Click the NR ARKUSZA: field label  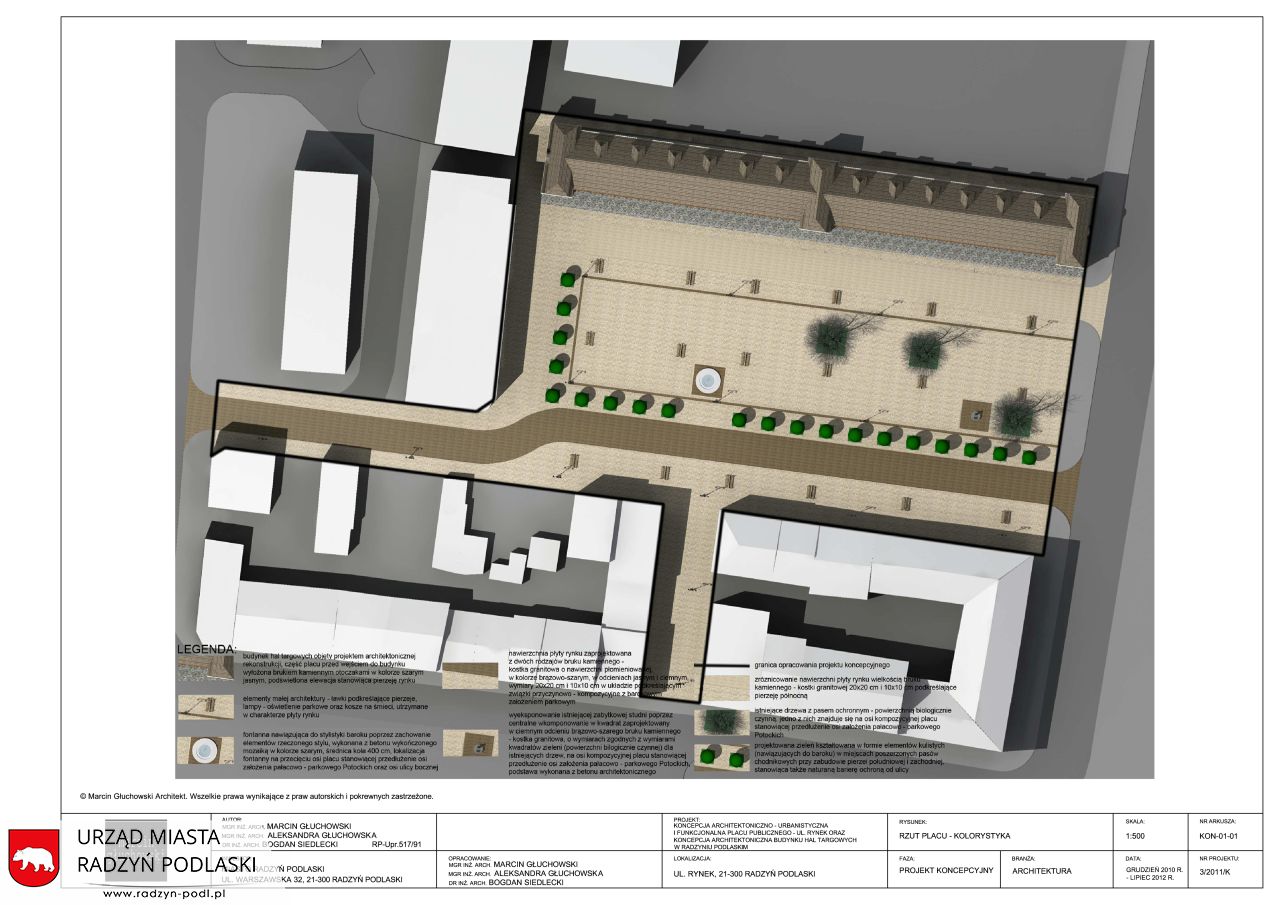coord(1217,821)
